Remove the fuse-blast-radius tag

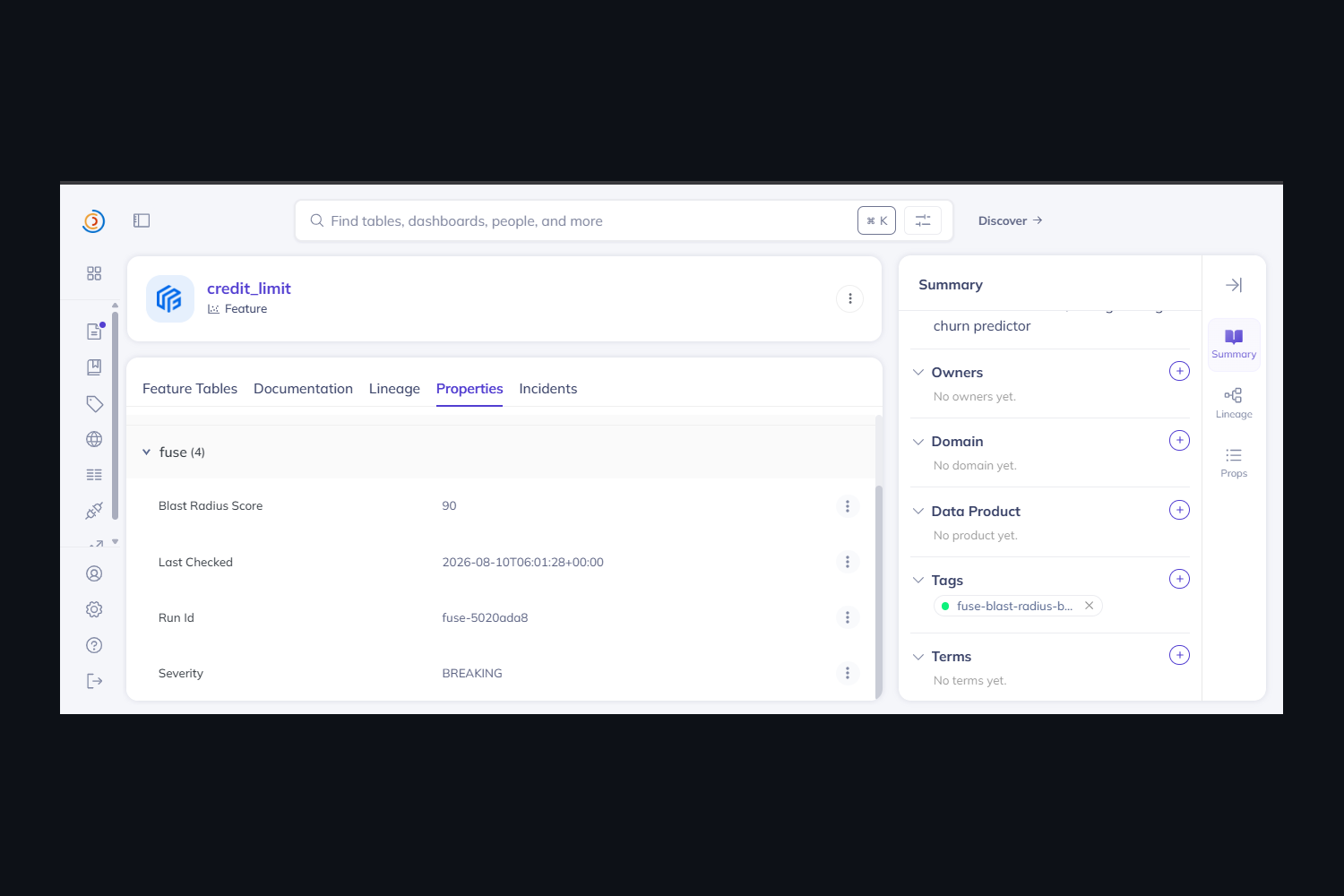tap(1090, 606)
